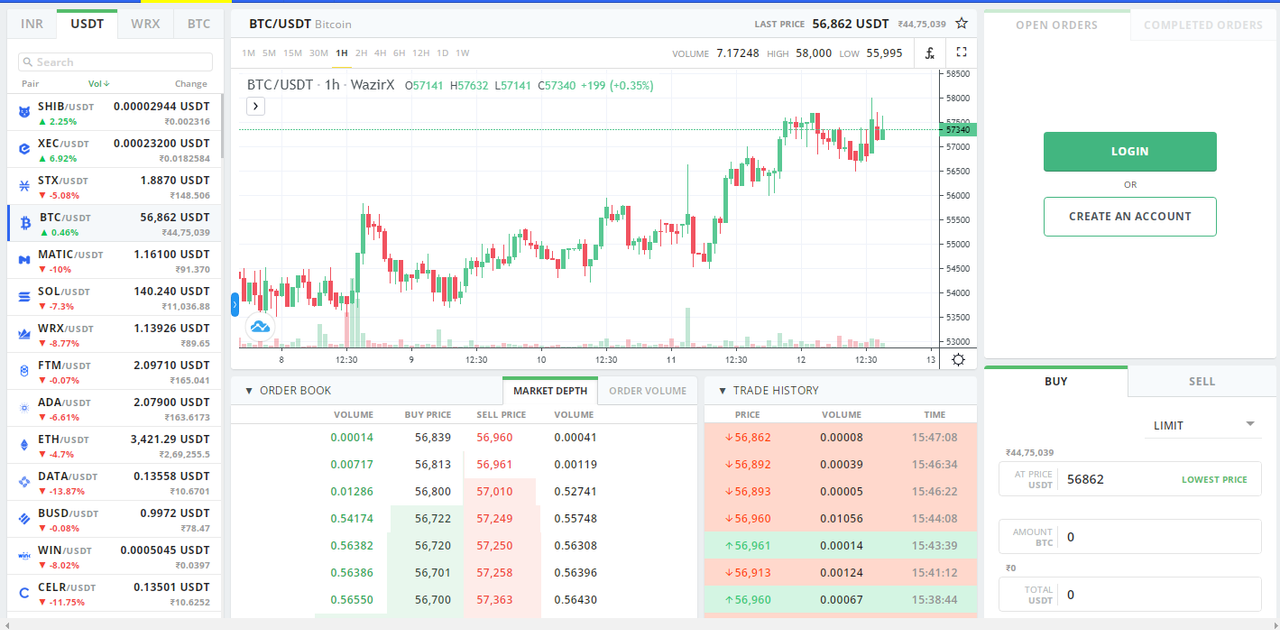The image size is (1280, 630).
Task: Mark BTC/USDT as favorite with star icon
Action: click(x=961, y=23)
